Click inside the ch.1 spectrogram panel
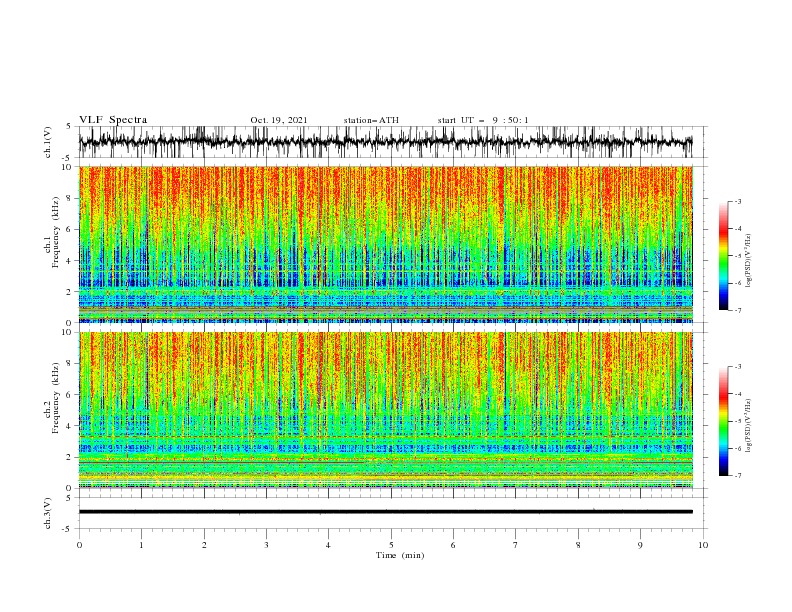Image resolution: width=792 pixels, height=612 pixels. click(x=386, y=244)
